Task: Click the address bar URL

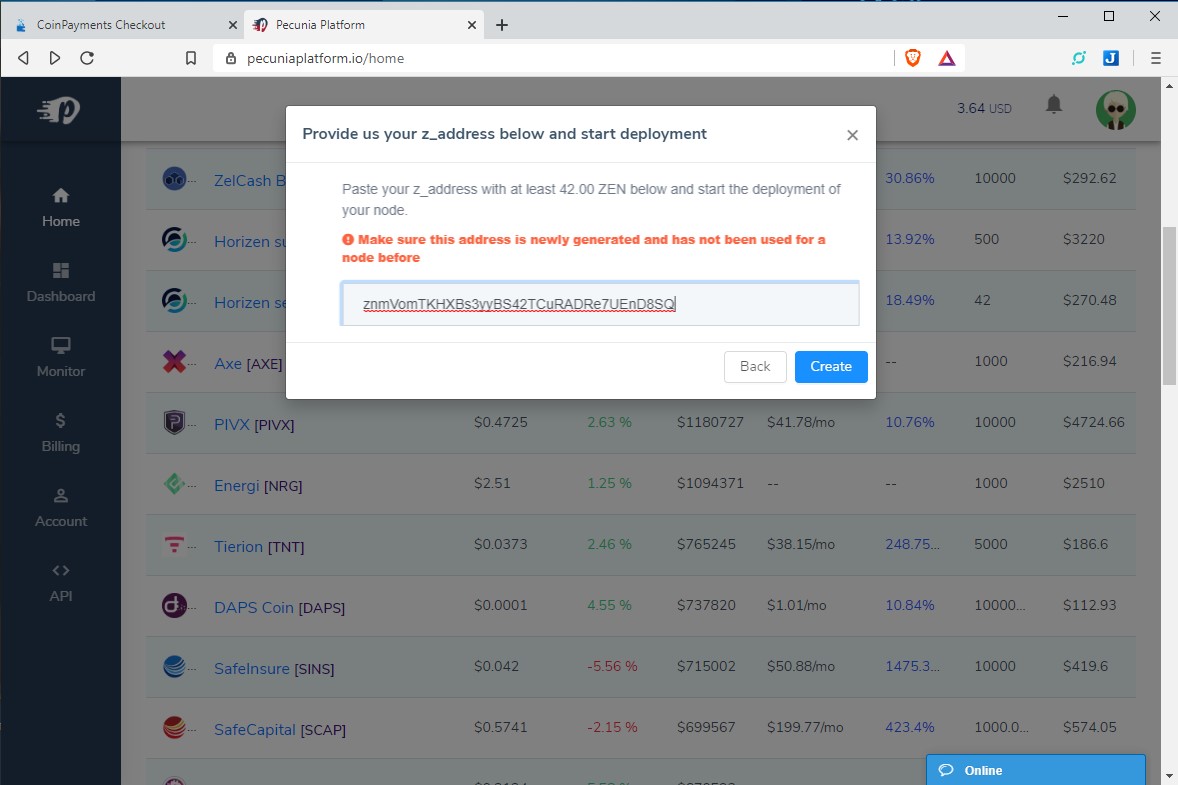Action: (x=325, y=59)
